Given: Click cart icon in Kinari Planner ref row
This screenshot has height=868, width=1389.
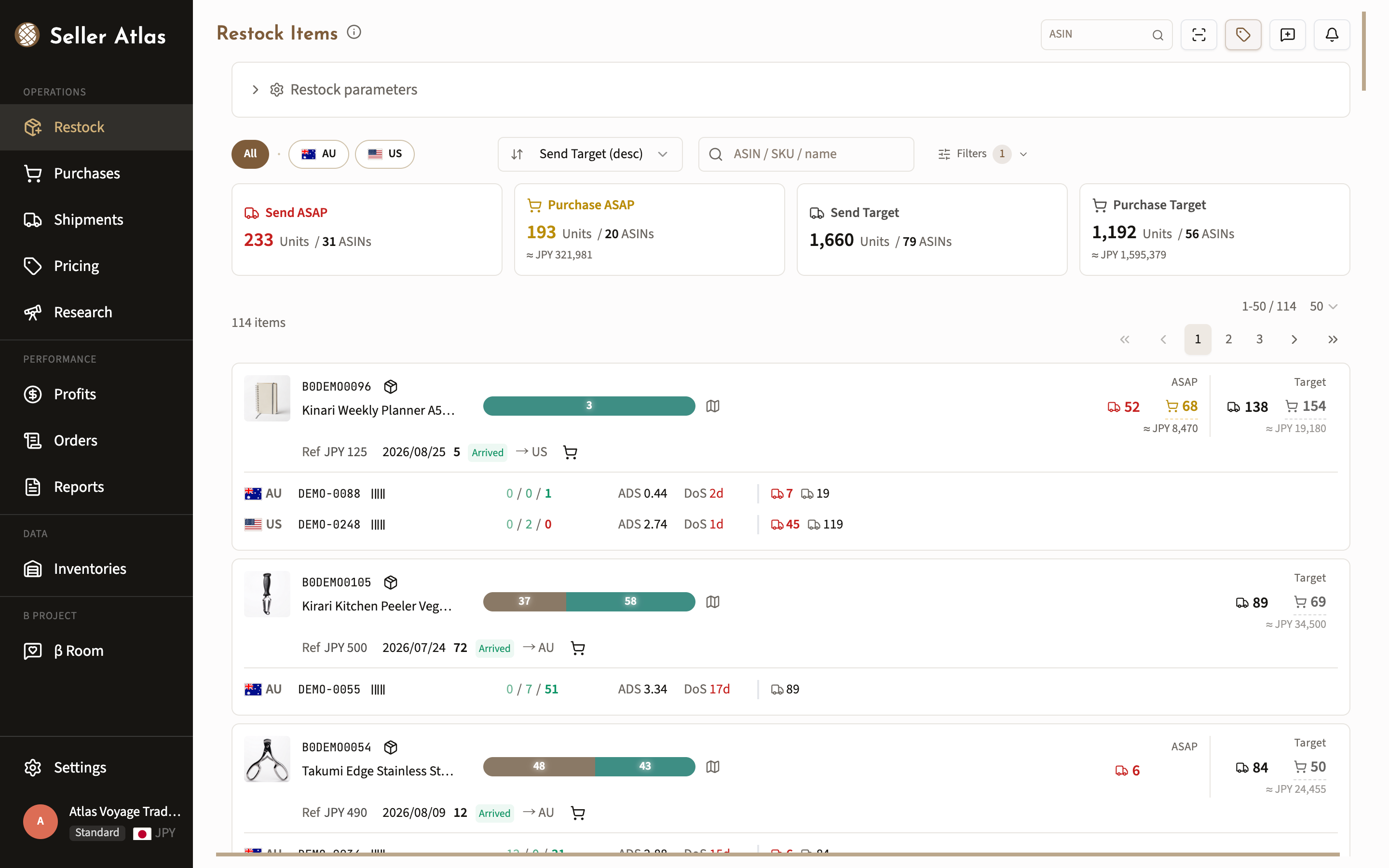Looking at the screenshot, I should pyautogui.click(x=570, y=452).
